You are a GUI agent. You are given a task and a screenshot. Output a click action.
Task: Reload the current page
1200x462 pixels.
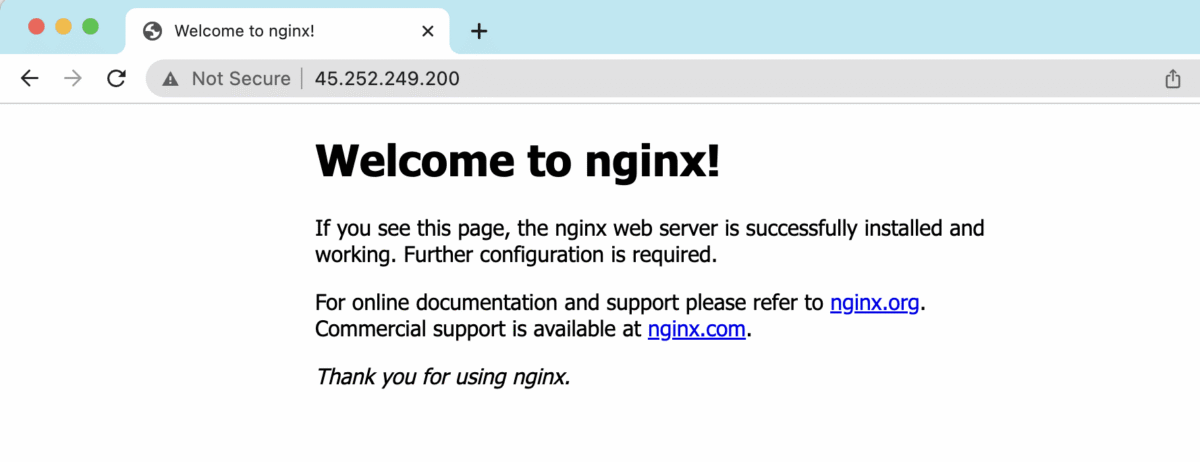(116, 79)
